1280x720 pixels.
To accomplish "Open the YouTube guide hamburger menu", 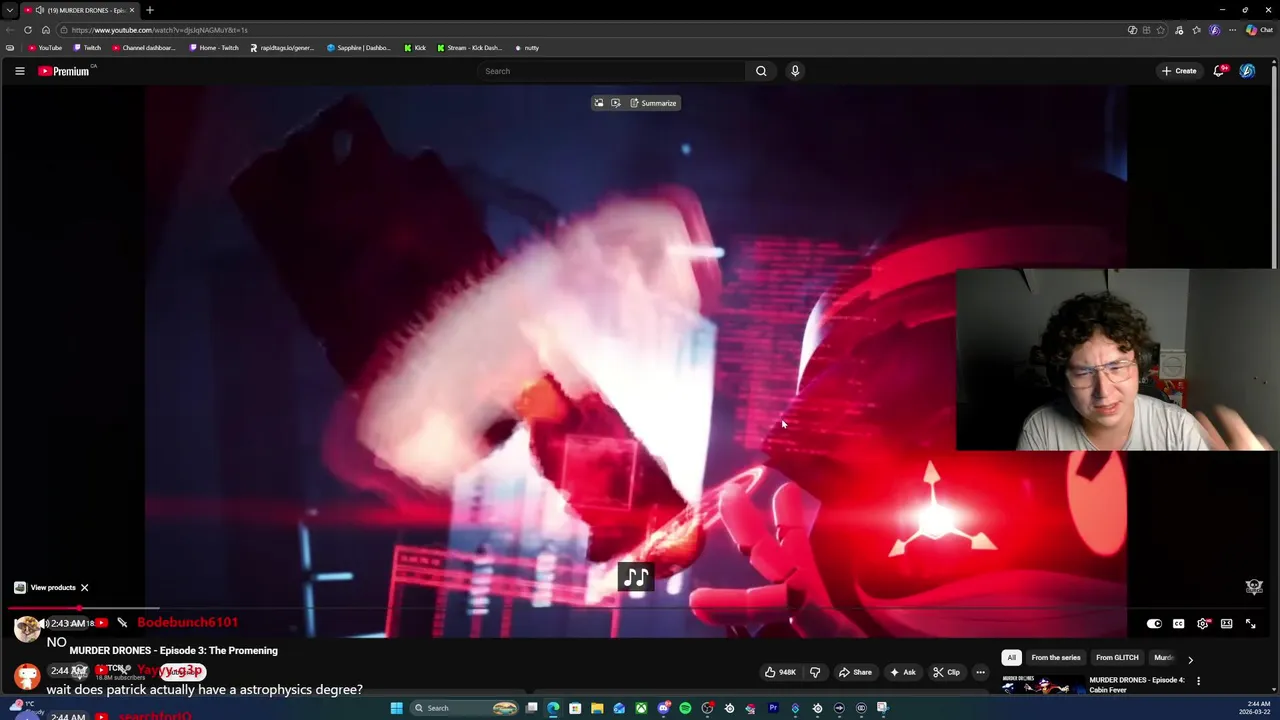I will pos(19,71).
